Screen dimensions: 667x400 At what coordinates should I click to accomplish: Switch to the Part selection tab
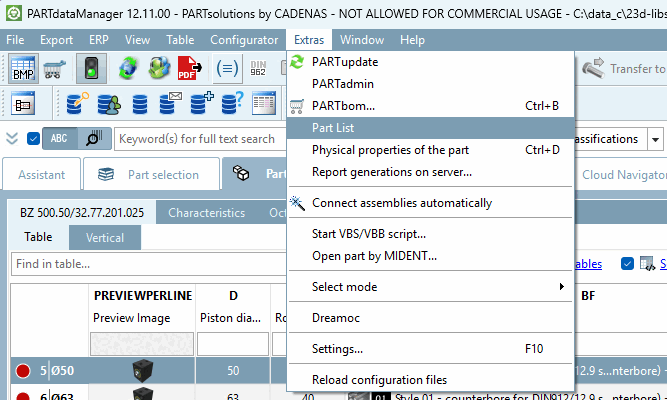point(151,174)
